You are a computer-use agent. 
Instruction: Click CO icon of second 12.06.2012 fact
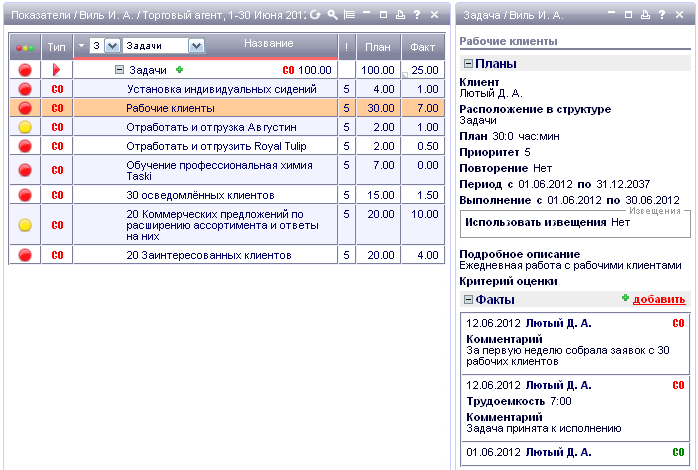coord(678,385)
